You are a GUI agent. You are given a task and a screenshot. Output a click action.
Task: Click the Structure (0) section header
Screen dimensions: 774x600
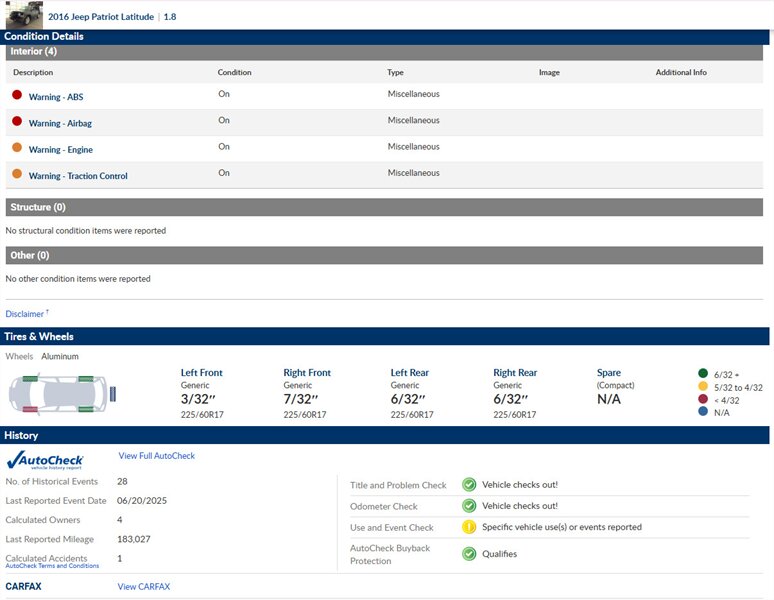click(384, 207)
